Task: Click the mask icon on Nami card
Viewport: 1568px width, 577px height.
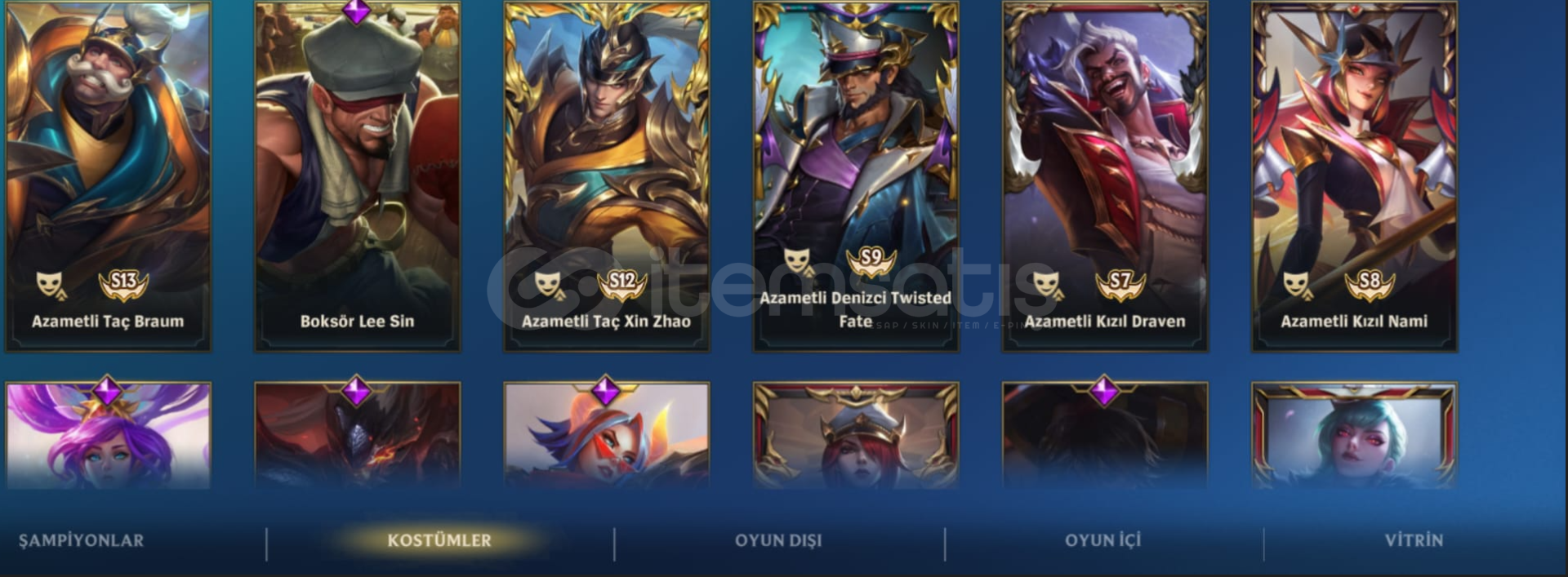Action: click(x=1297, y=286)
